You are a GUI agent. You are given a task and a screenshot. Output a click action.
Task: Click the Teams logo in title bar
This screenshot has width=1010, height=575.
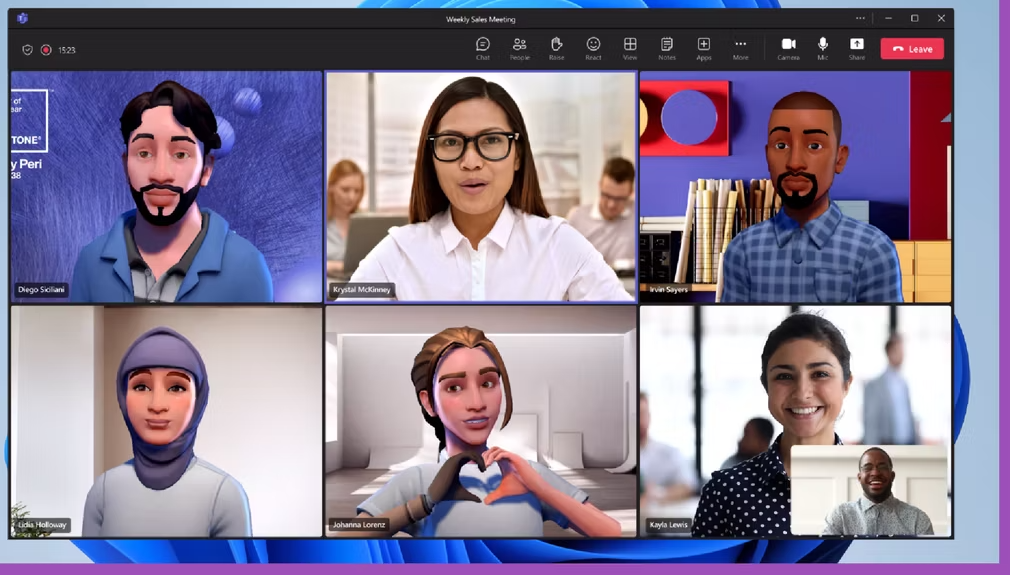coord(23,18)
